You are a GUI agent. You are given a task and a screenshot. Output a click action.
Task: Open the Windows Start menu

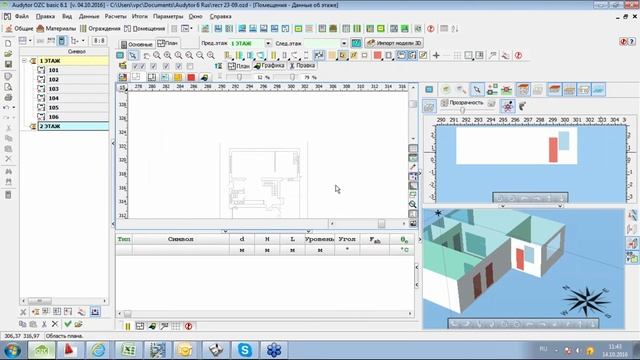pos(13,350)
